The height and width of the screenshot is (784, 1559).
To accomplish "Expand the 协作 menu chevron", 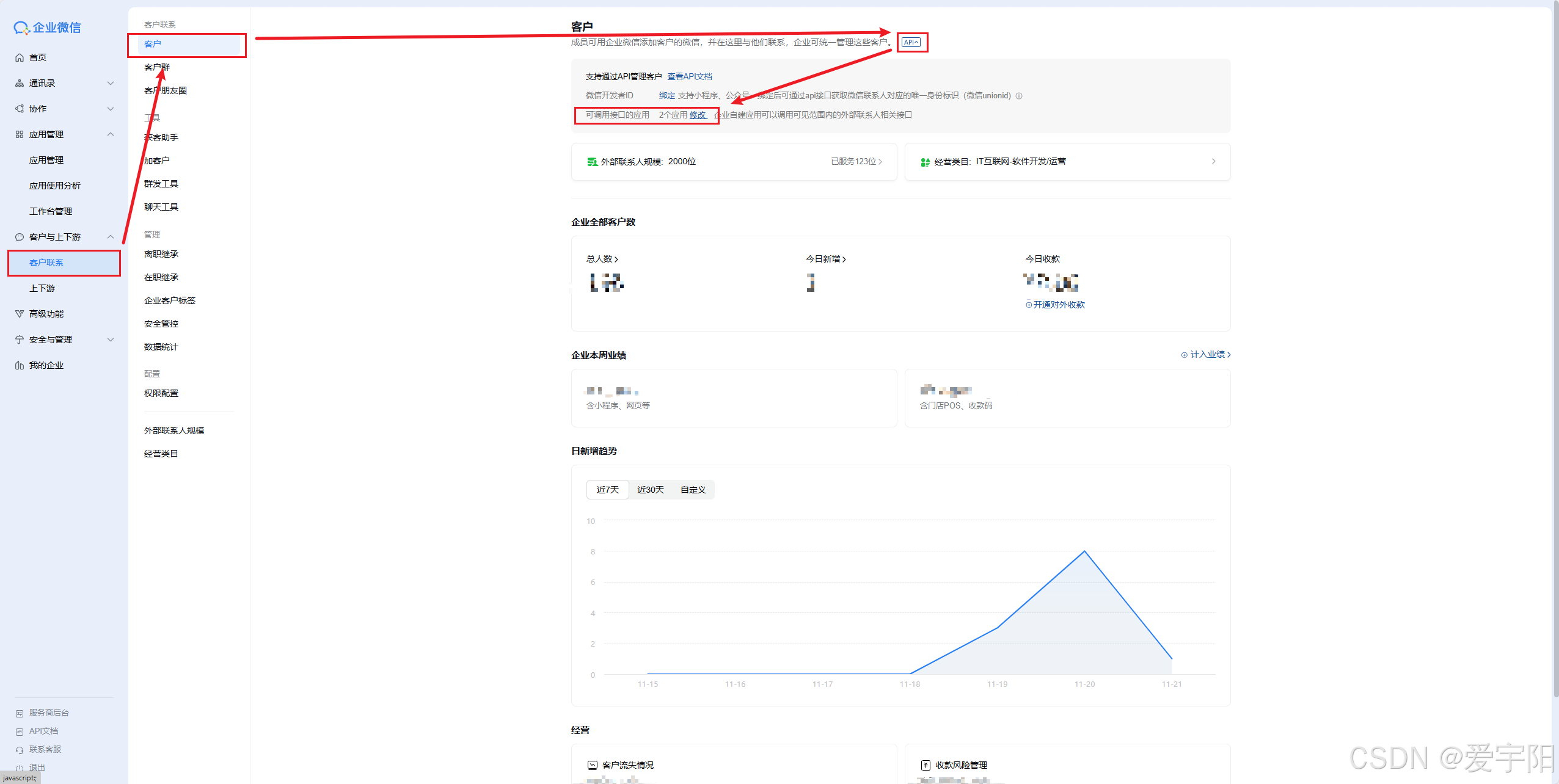I will click(111, 109).
